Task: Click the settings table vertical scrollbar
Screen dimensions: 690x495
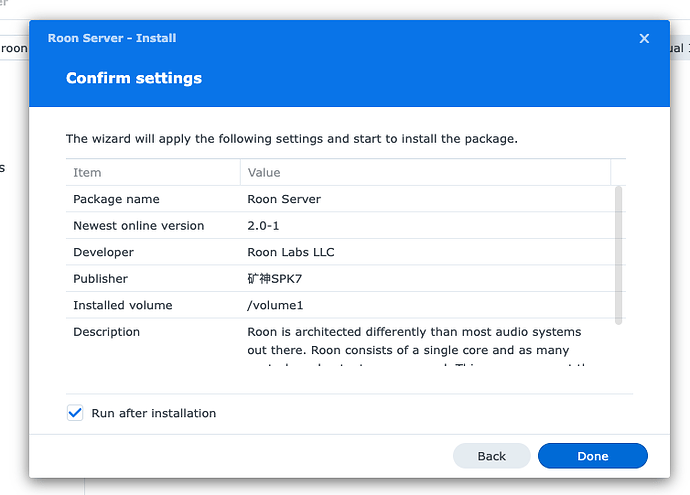Action: click(618, 255)
